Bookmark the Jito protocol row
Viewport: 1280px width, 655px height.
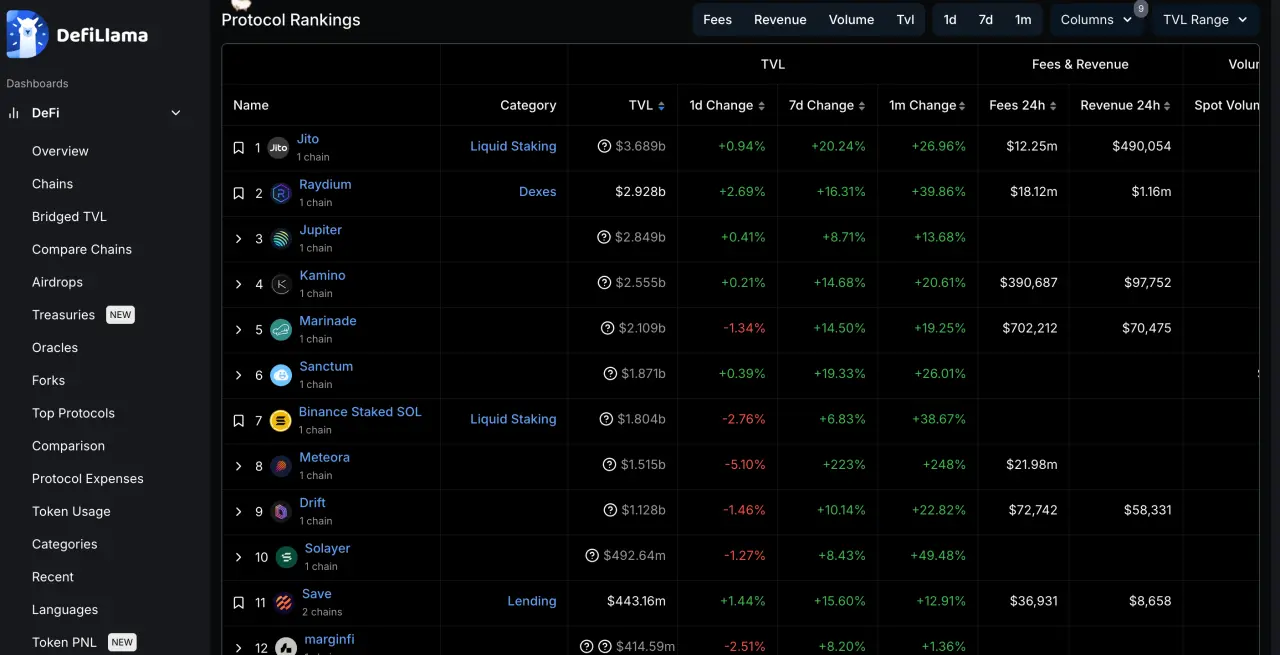click(x=239, y=148)
